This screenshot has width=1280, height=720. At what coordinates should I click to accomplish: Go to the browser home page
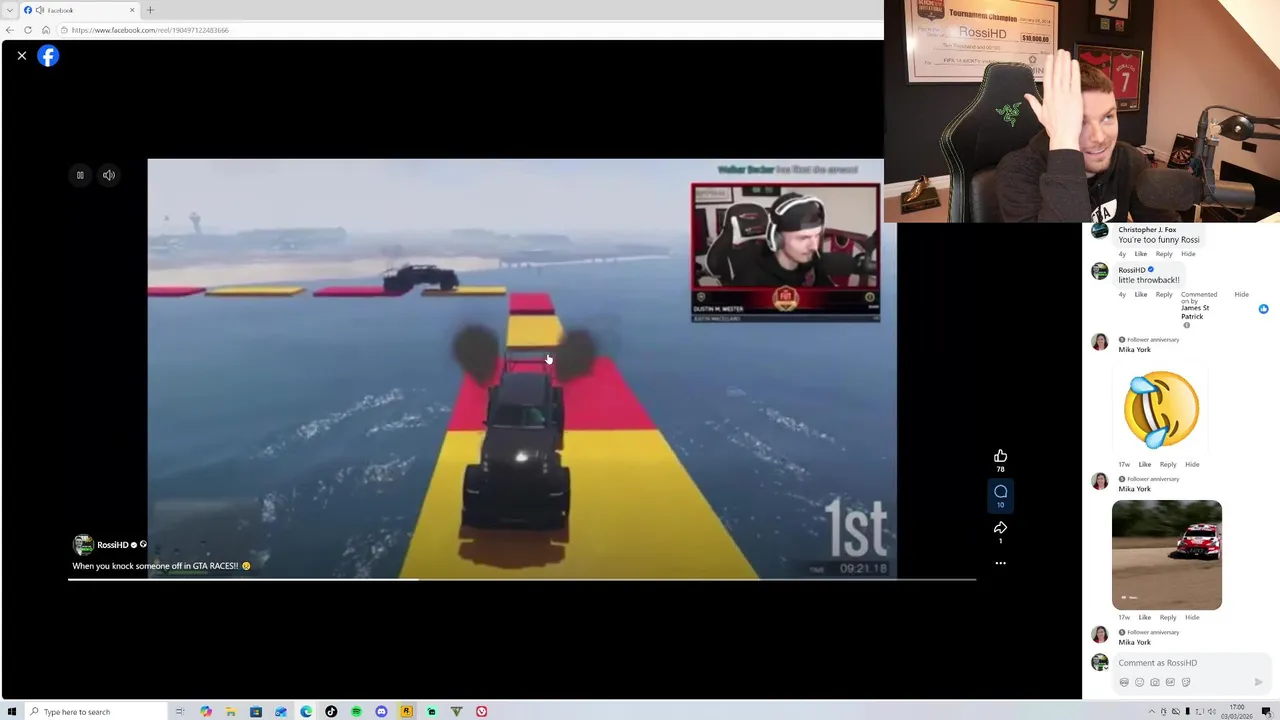pyautogui.click(x=46, y=30)
